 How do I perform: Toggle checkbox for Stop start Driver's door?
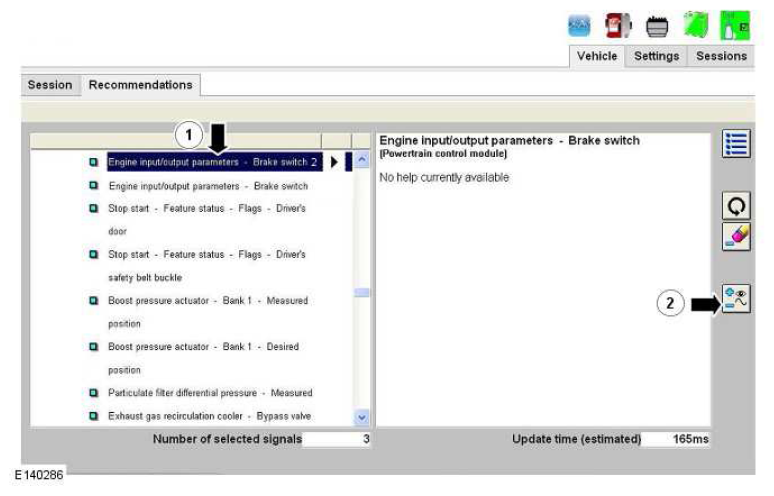point(94,209)
